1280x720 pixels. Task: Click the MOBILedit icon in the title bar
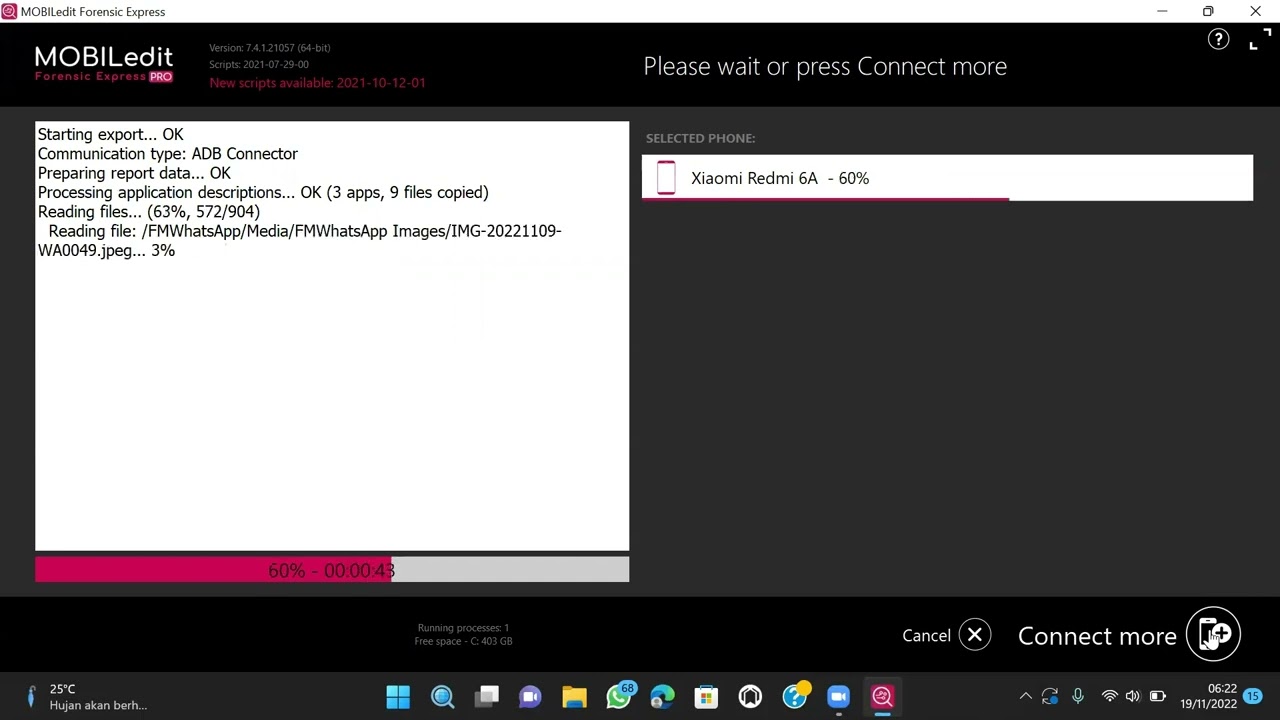(x=9, y=11)
